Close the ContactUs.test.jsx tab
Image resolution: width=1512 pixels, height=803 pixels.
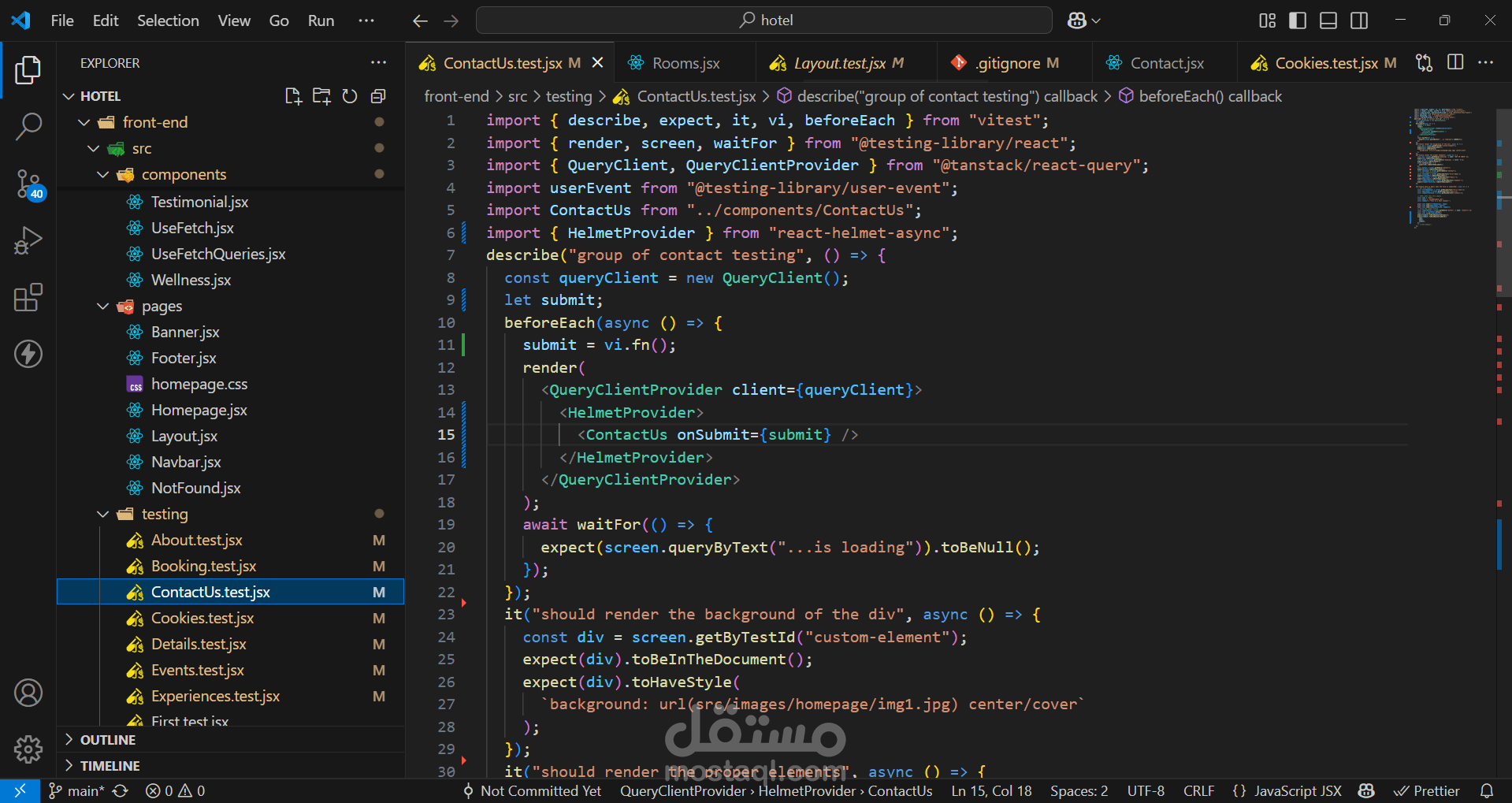click(x=598, y=62)
